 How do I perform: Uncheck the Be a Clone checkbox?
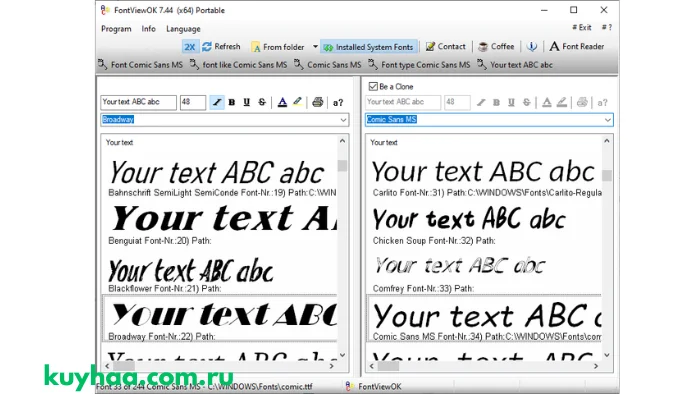point(373,86)
